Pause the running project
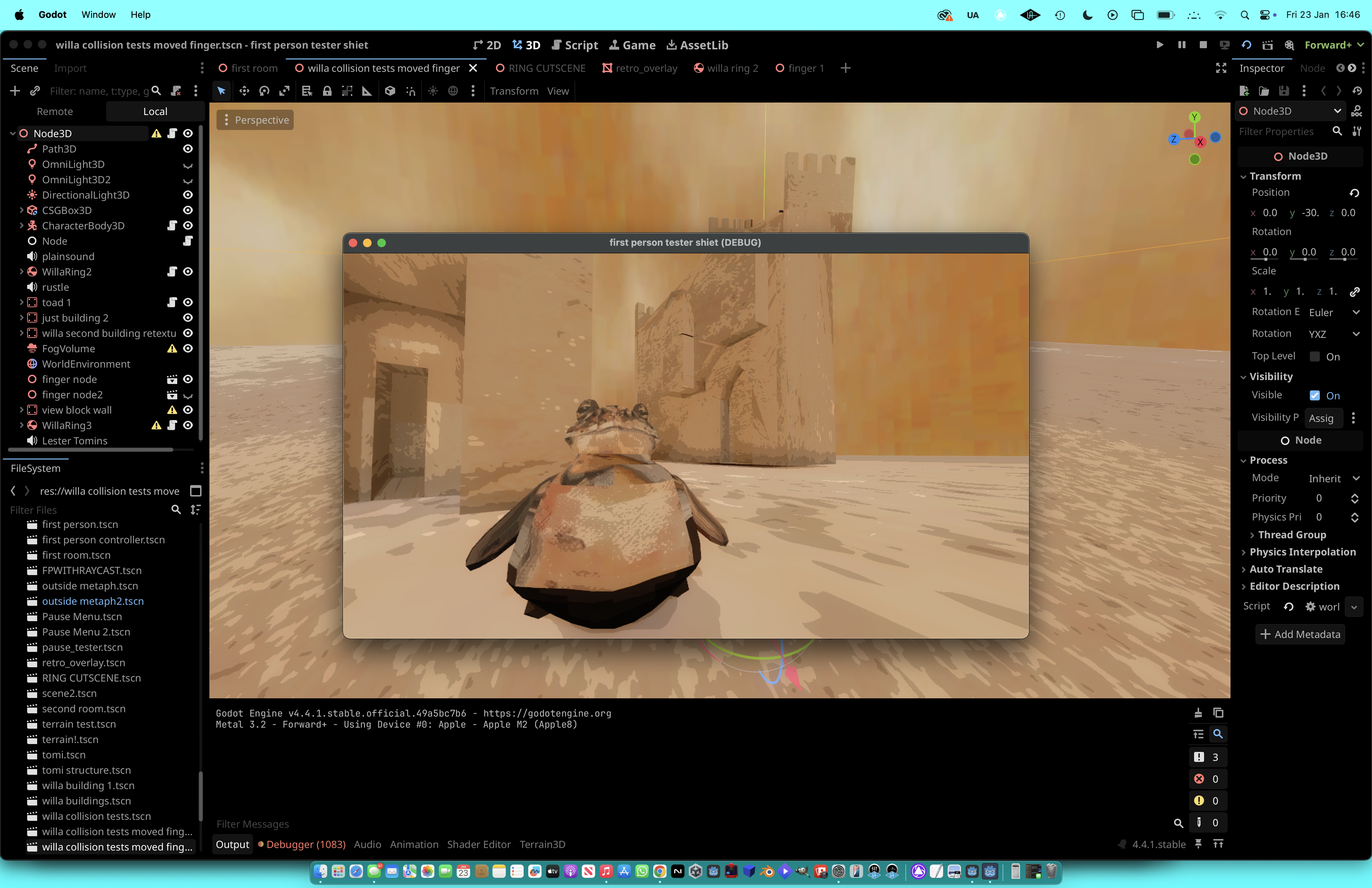The image size is (1372, 888). point(1182,45)
